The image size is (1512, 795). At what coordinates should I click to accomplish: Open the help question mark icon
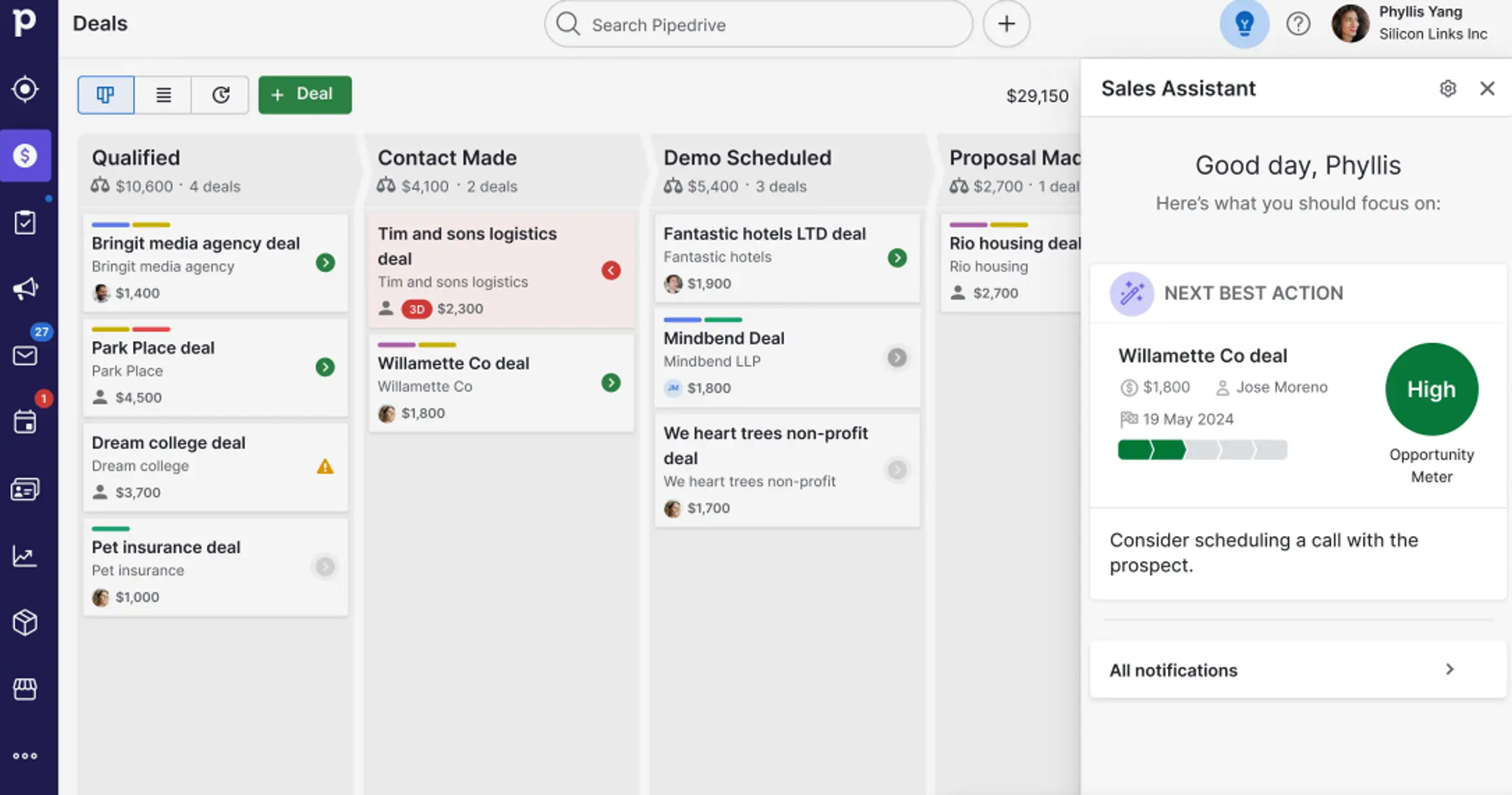[1298, 24]
